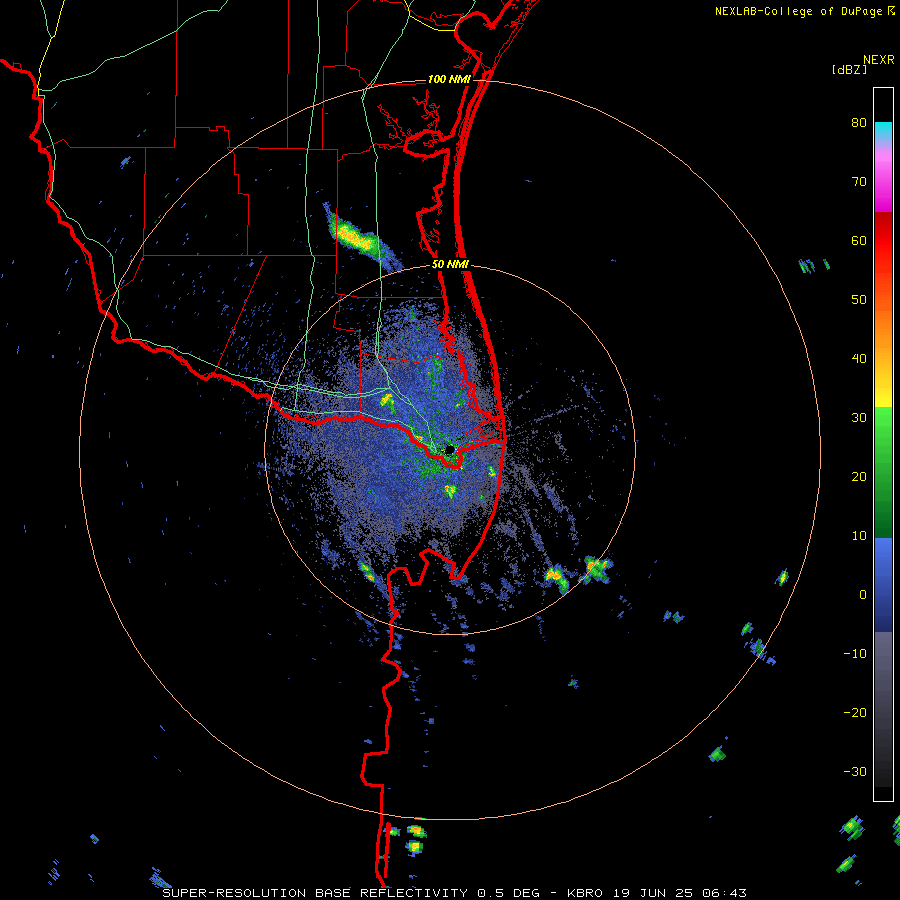Select the 10 dBZ scale value
Image resolution: width=900 pixels, height=900 pixels.
click(x=859, y=536)
